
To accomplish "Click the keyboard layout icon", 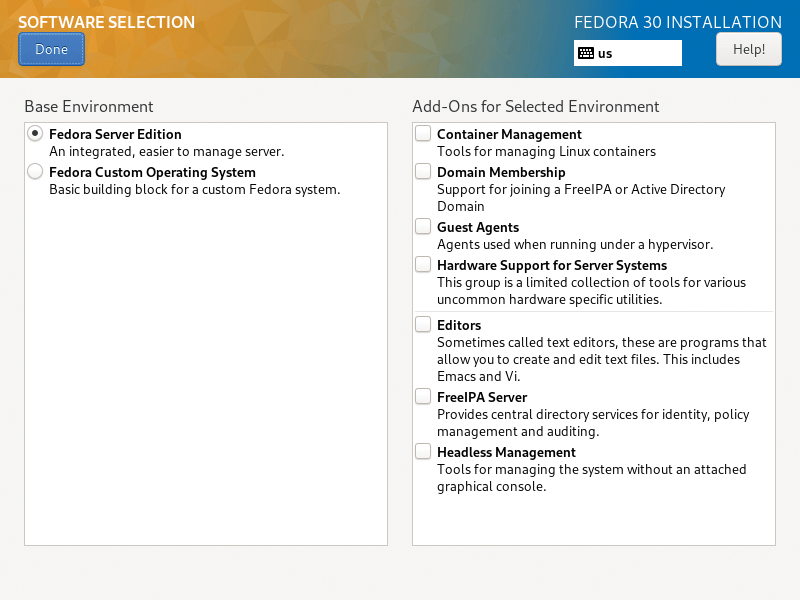I will click(x=586, y=53).
